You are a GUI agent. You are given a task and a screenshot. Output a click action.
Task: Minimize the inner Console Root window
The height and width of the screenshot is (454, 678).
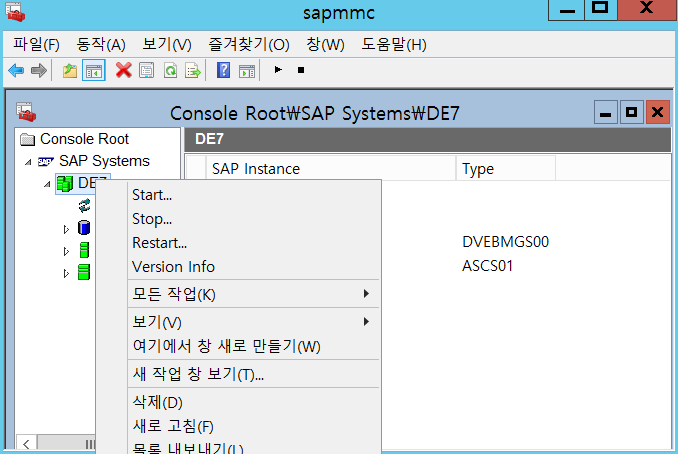(x=605, y=112)
